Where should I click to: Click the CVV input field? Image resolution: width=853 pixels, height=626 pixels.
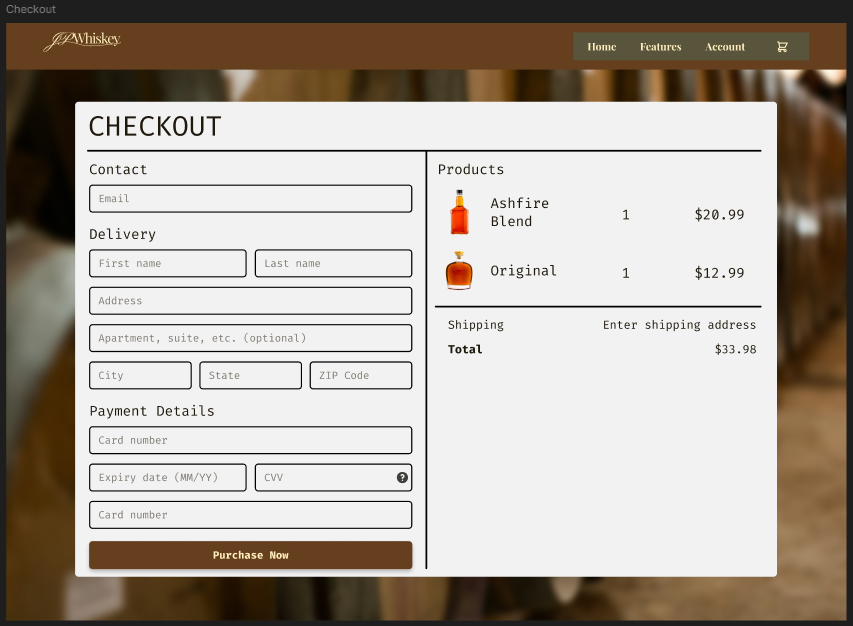[333, 478]
